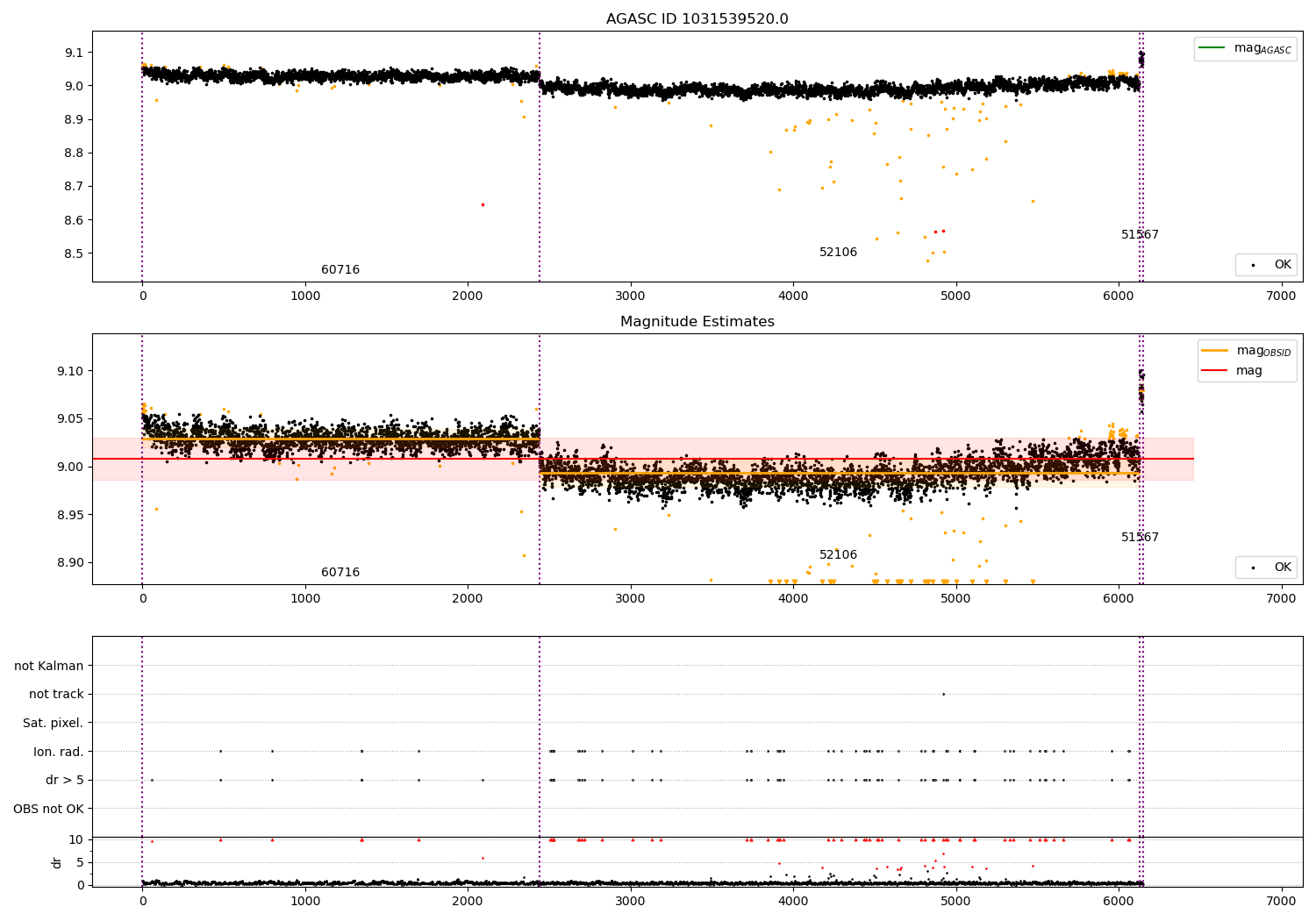Click obsid label '60716' in Magnitude Estimates plot
Screen dimensions: 1316x921
[340, 573]
